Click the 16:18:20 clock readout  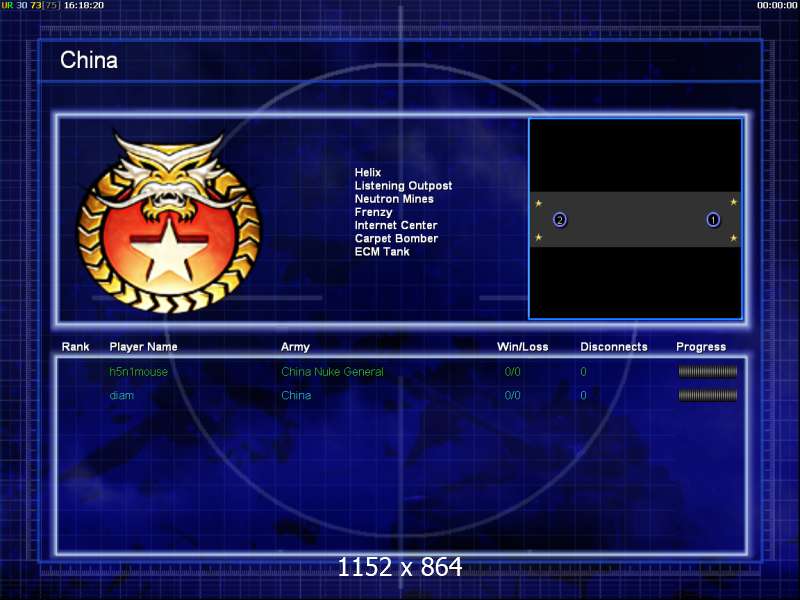(84, 5)
